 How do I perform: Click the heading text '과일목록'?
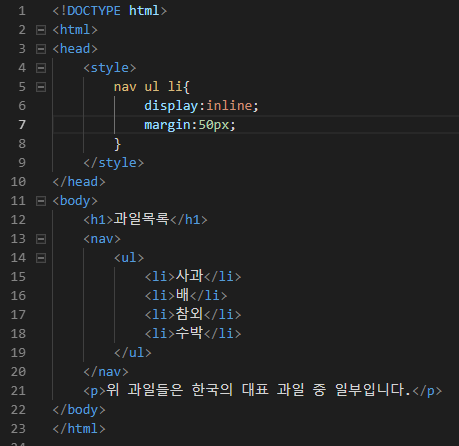click(142, 219)
